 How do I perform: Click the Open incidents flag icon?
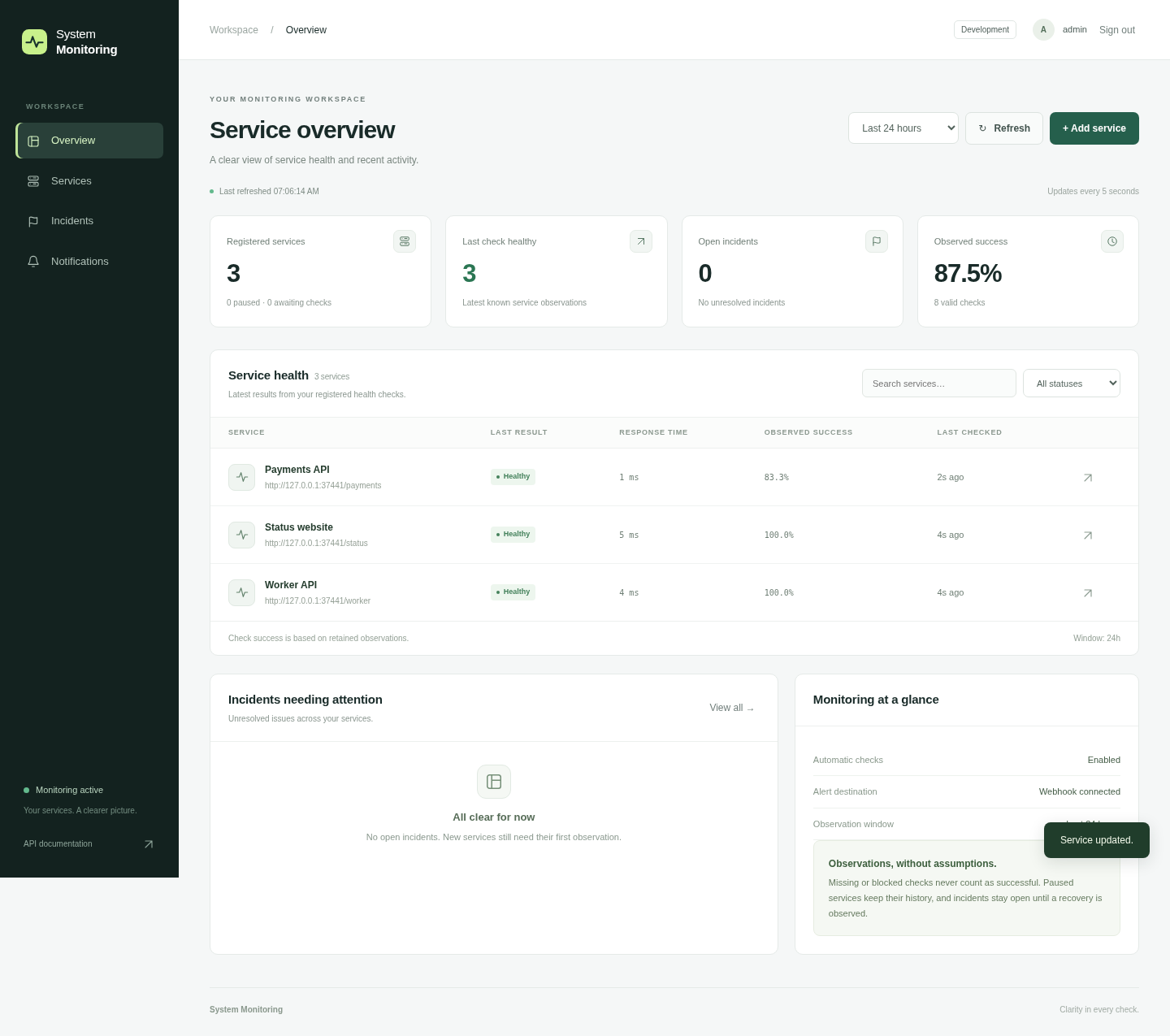877,241
